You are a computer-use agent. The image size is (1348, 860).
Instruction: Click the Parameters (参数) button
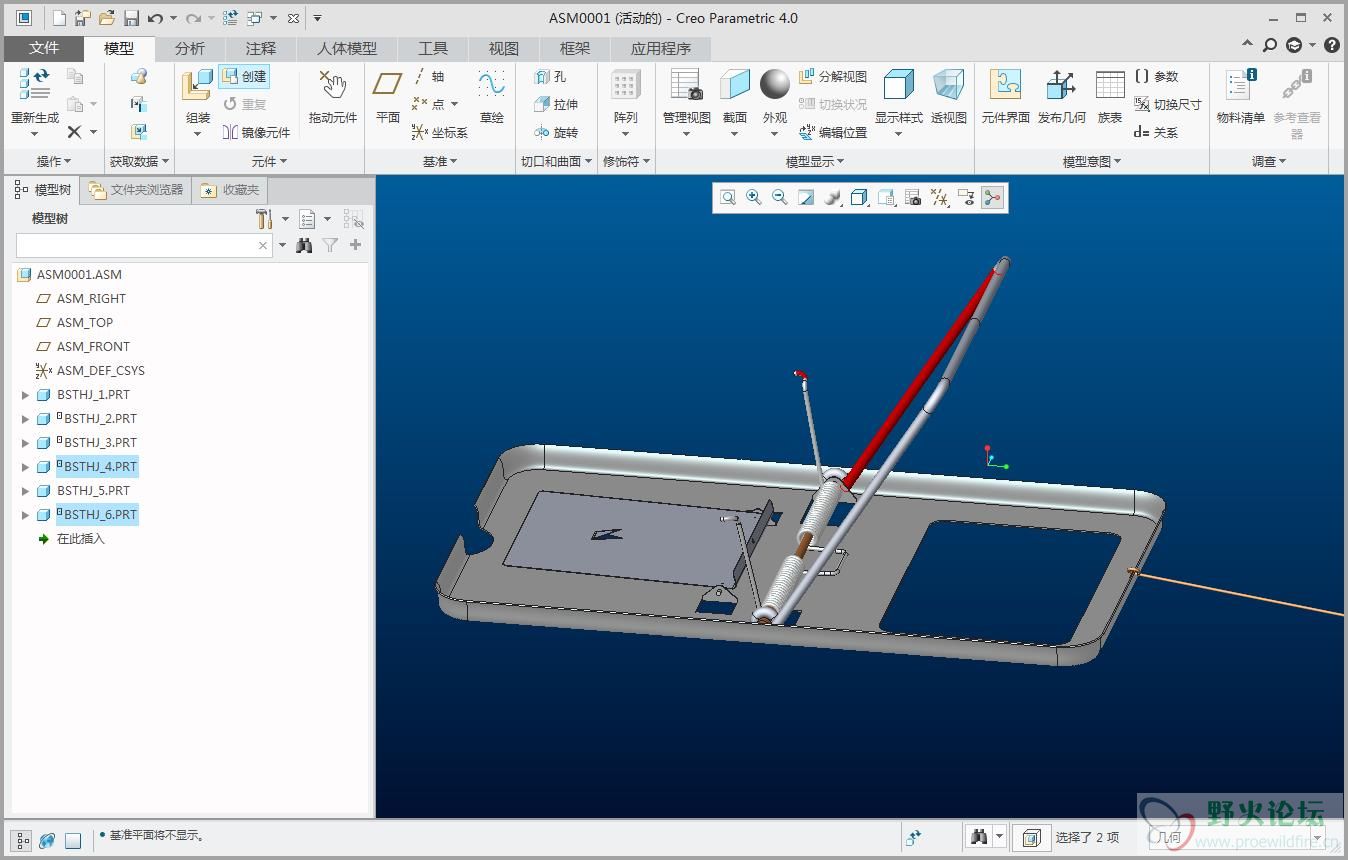click(x=1157, y=76)
